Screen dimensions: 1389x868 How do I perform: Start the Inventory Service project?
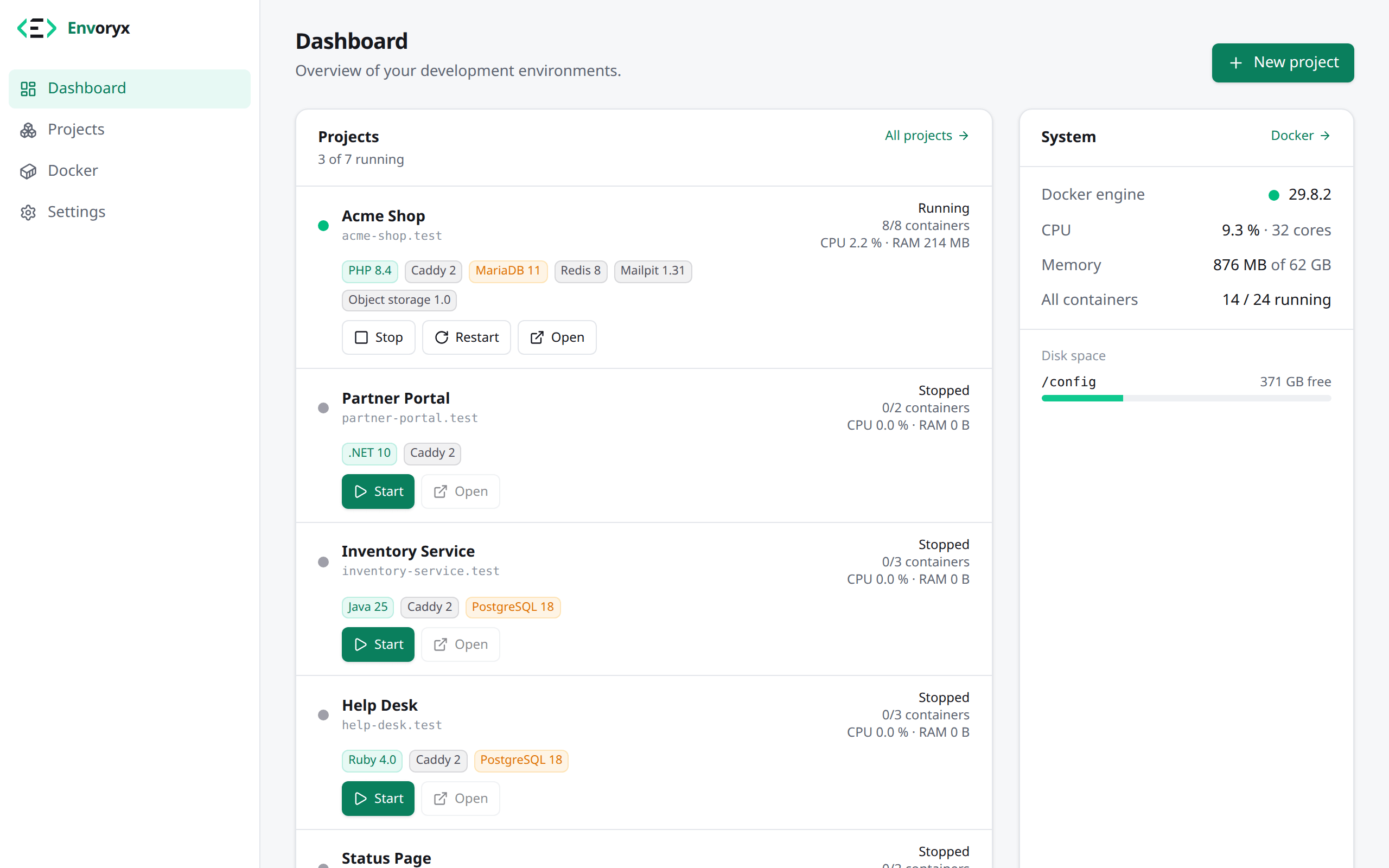click(378, 644)
